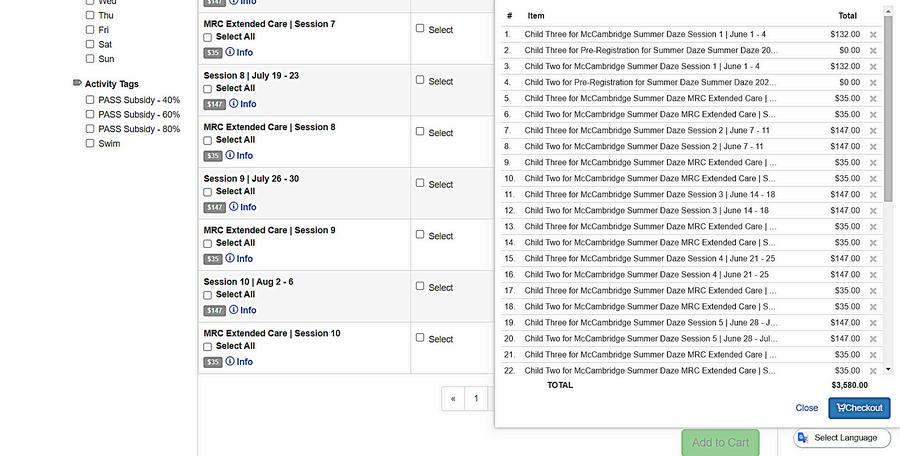Click the Activity Tags tag icon
This screenshot has width=900, height=456.
click(77, 83)
